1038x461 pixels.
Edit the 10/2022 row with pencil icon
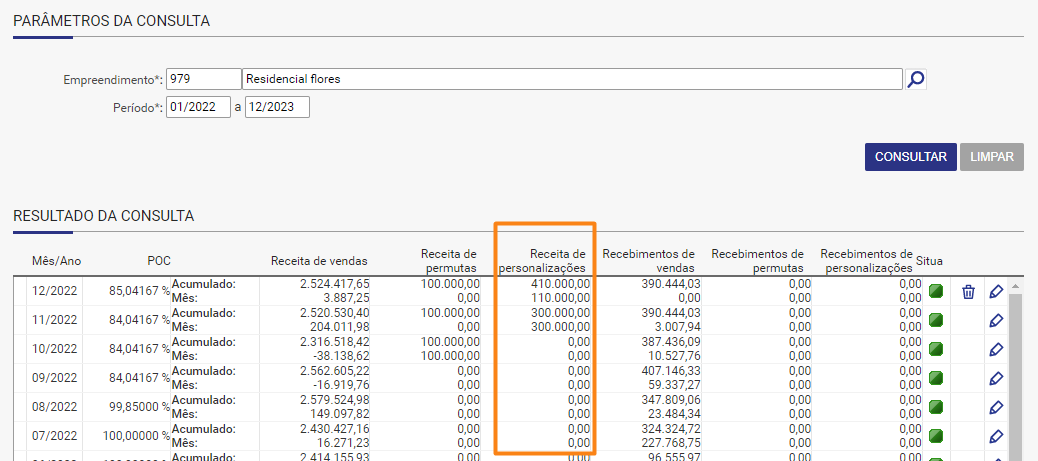point(996,350)
